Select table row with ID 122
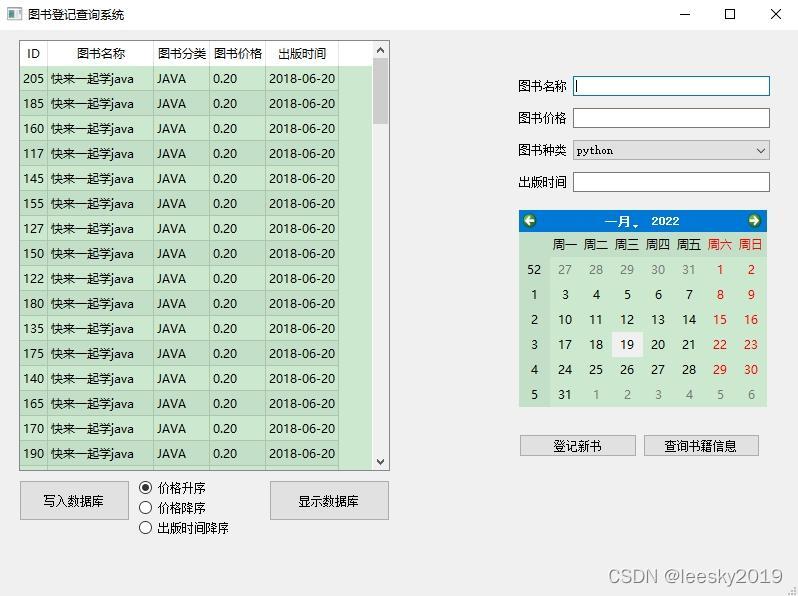The image size is (798, 596). pyautogui.click(x=179, y=278)
